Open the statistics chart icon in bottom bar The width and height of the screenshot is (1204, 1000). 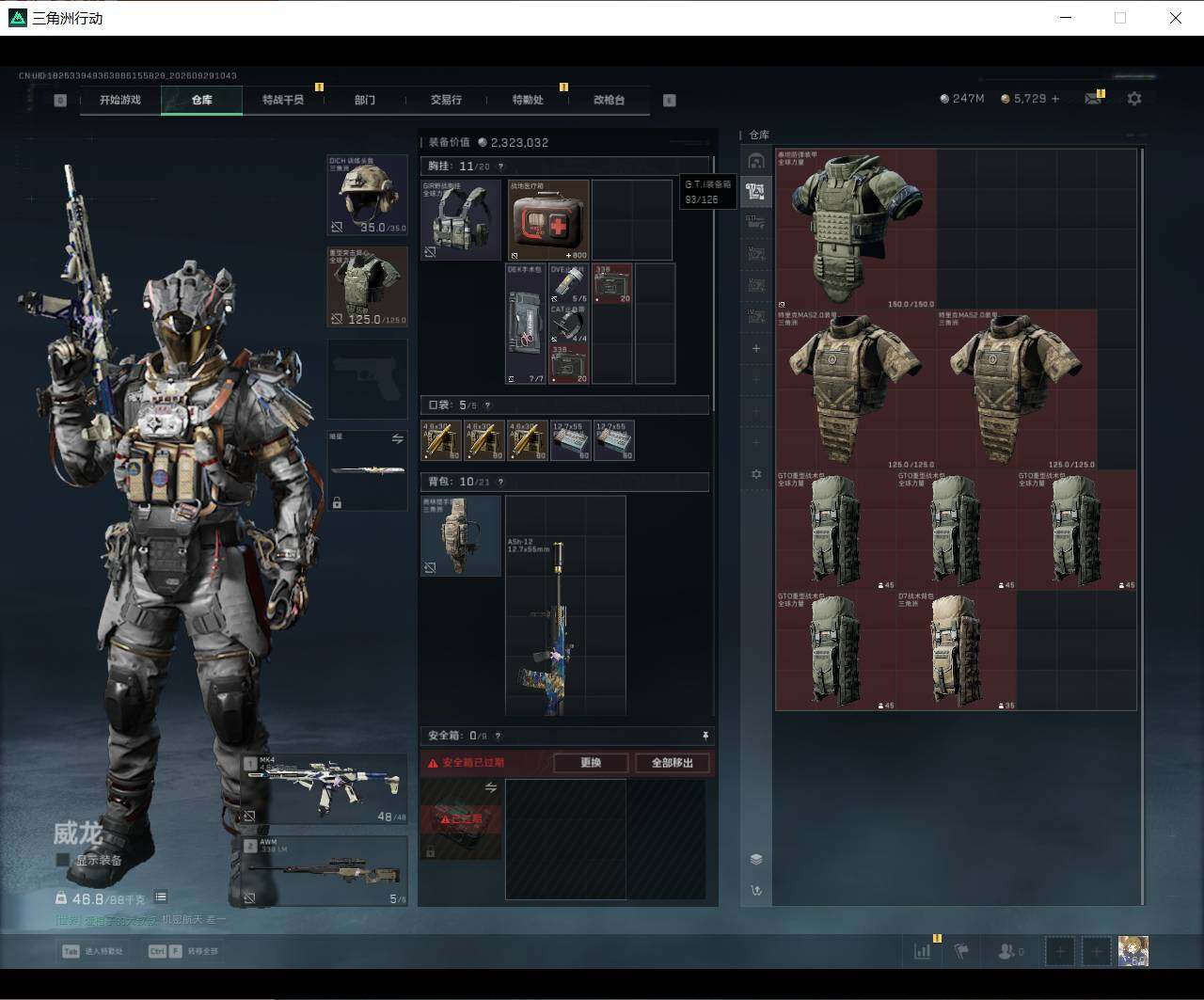tap(923, 951)
